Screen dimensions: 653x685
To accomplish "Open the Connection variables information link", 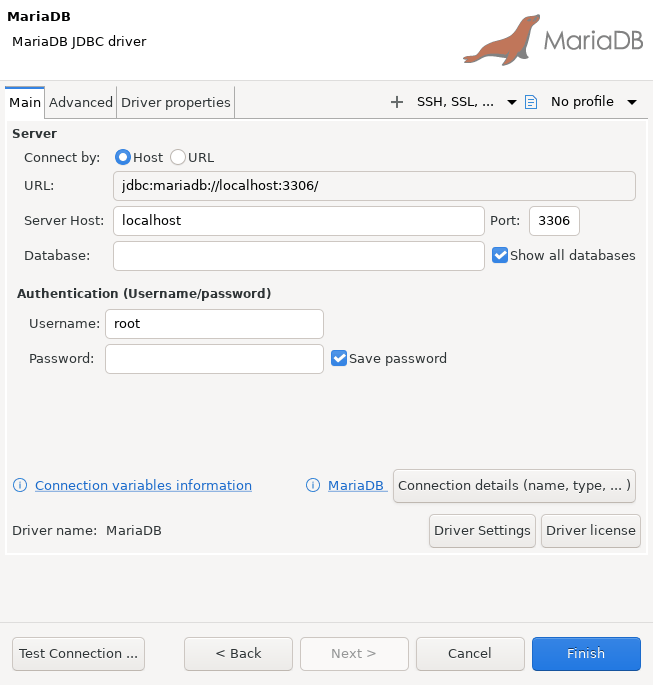I will tap(143, 485).
